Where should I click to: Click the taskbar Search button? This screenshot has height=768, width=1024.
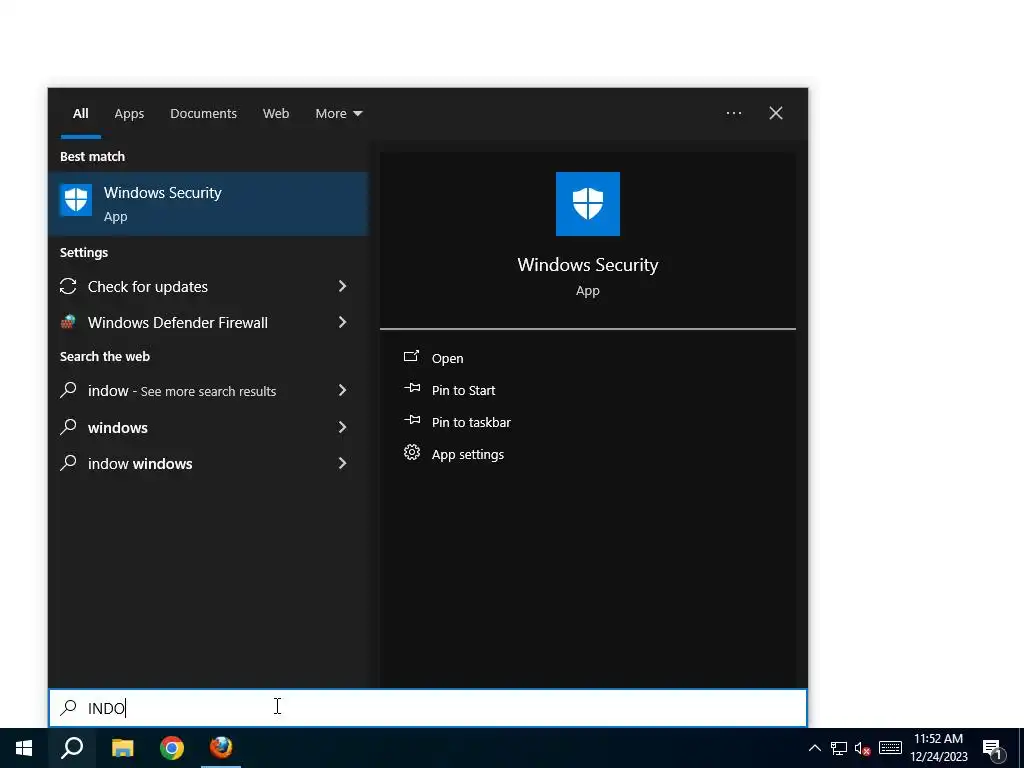pyautogui.click(x=72, y=748)
